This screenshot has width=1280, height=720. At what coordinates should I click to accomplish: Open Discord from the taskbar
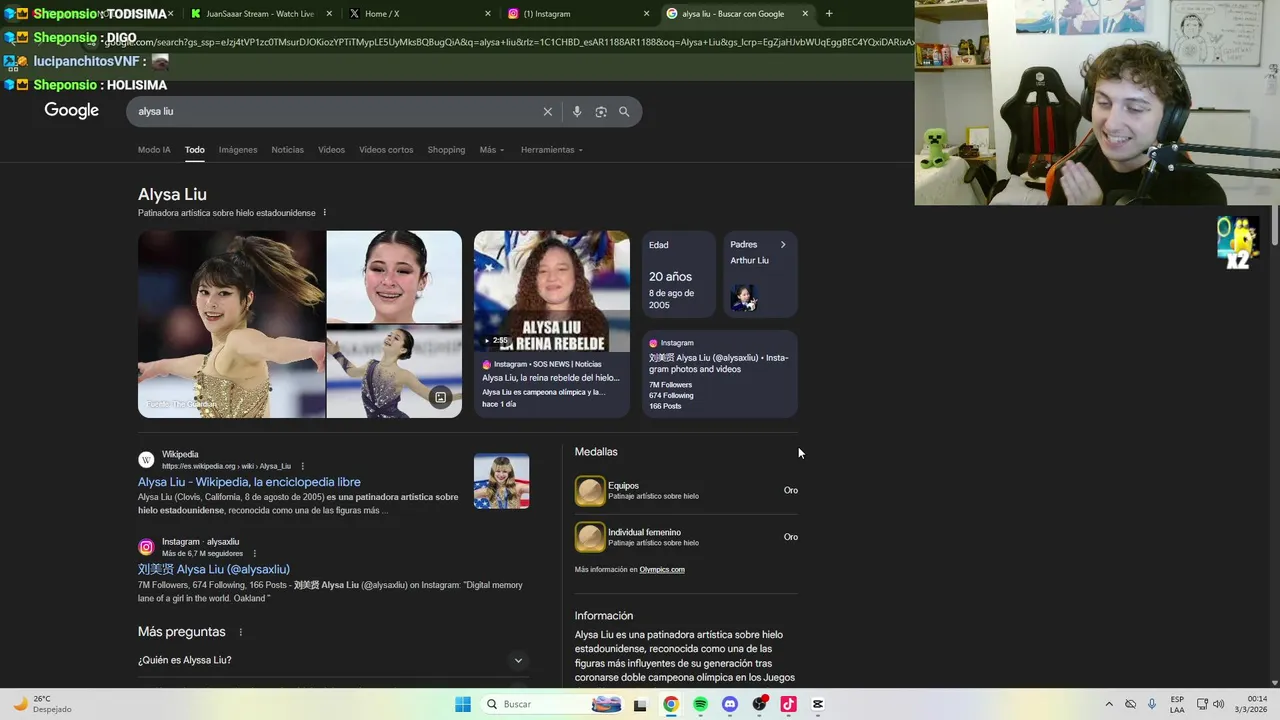click(729, 704)
